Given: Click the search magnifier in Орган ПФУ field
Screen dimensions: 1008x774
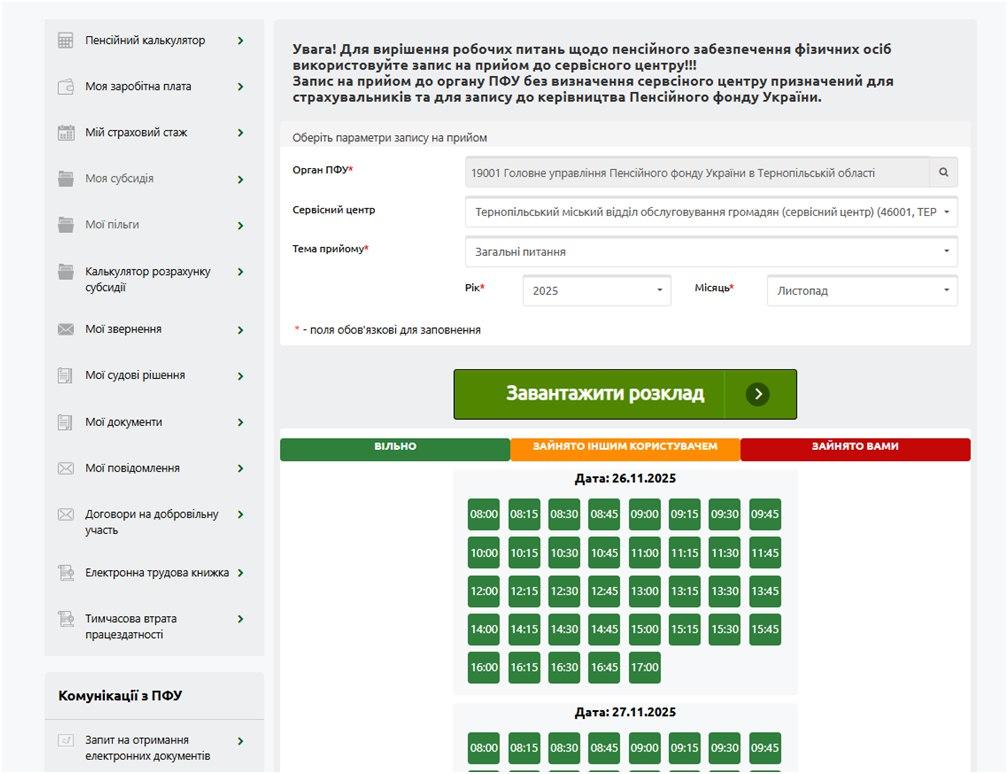Looking at the screenshot, I should click(x=943, y=173).
